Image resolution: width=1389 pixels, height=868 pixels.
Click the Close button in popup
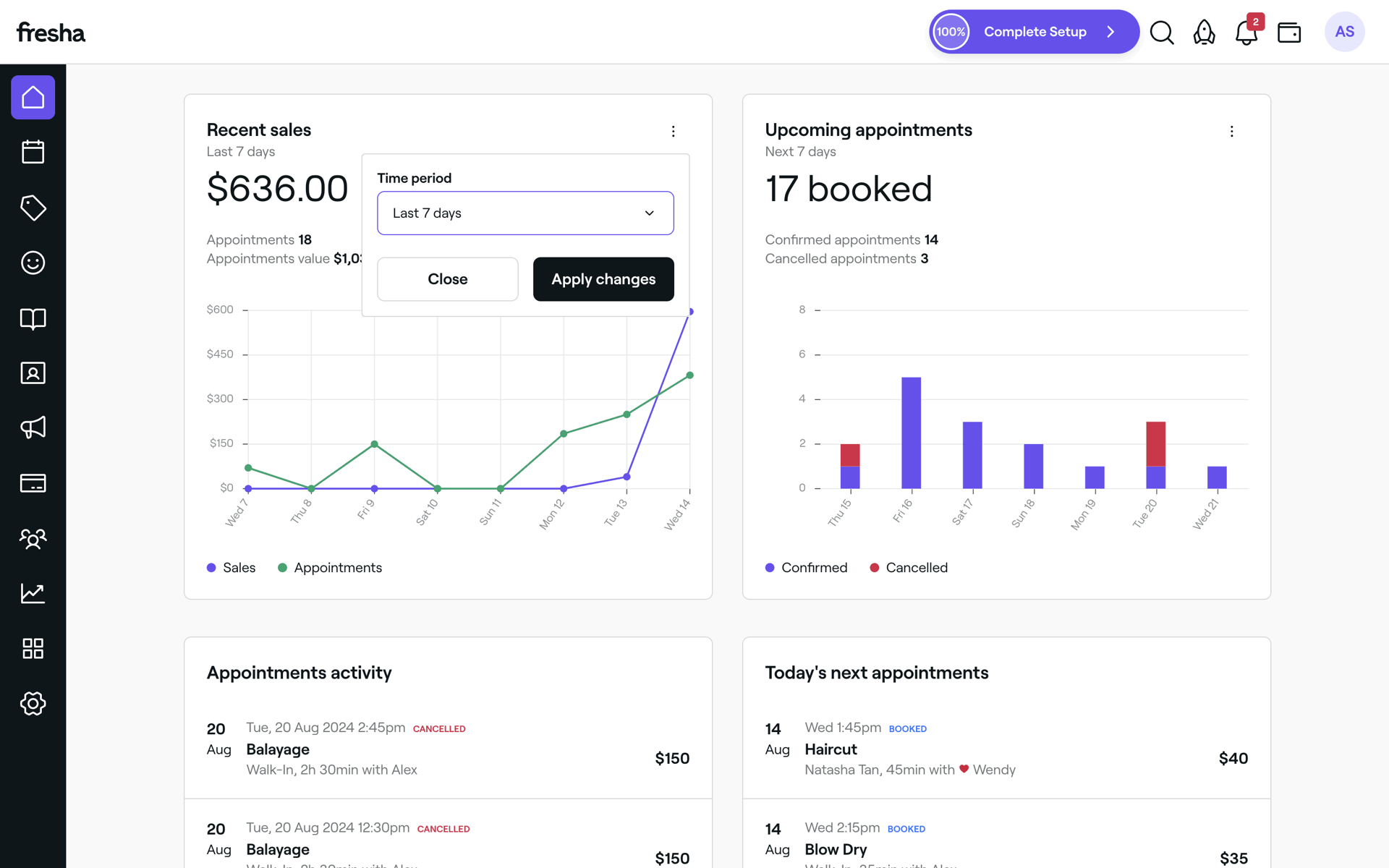[x=447, y=279]
